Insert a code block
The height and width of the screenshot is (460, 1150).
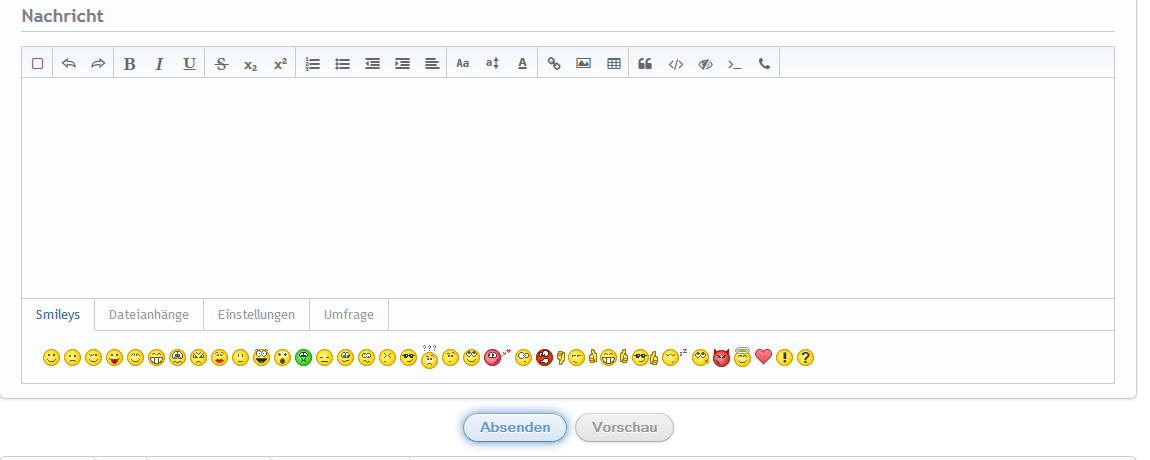(x=676, y=63)
